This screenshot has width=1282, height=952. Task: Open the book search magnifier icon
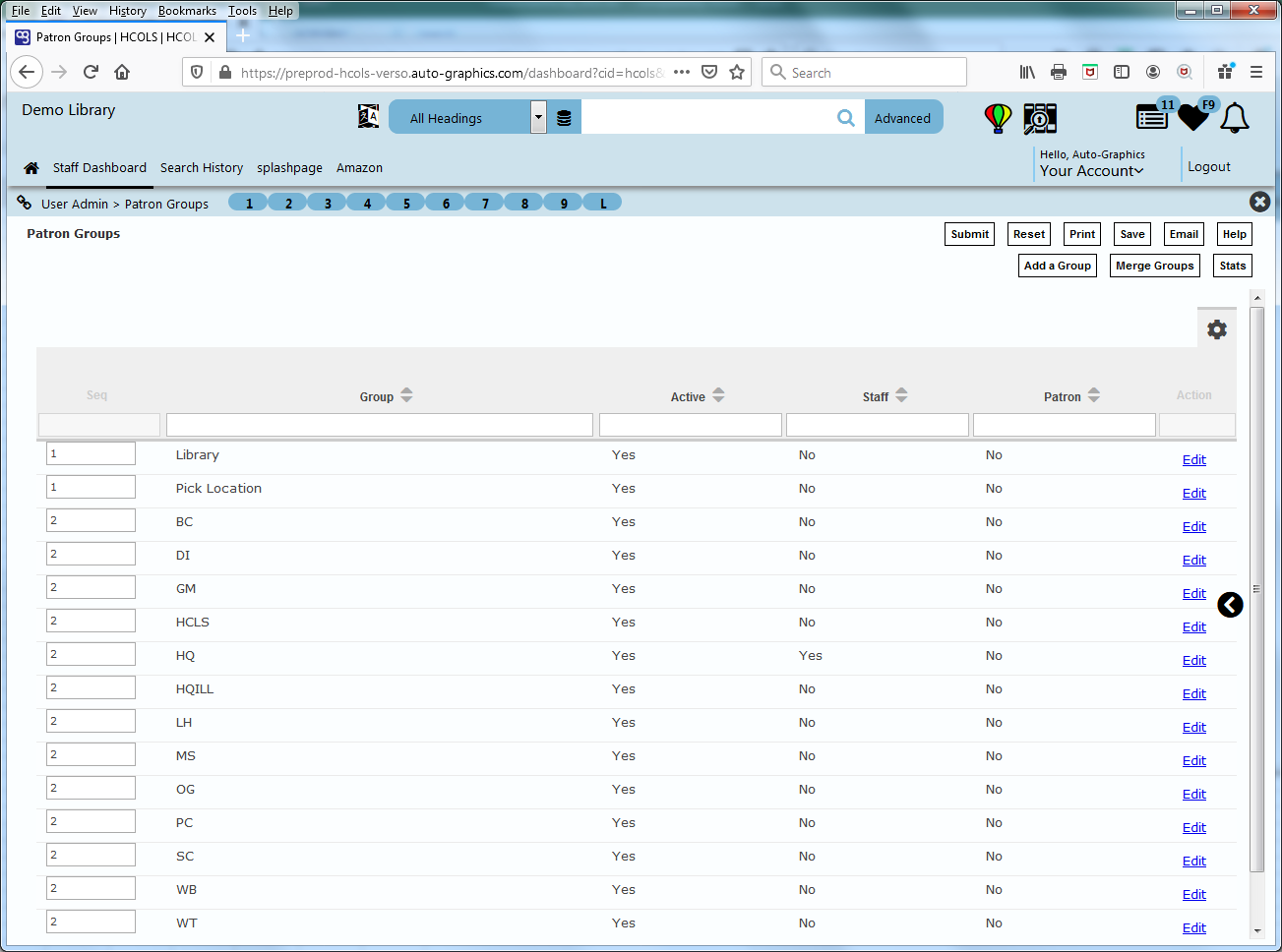1040,118
